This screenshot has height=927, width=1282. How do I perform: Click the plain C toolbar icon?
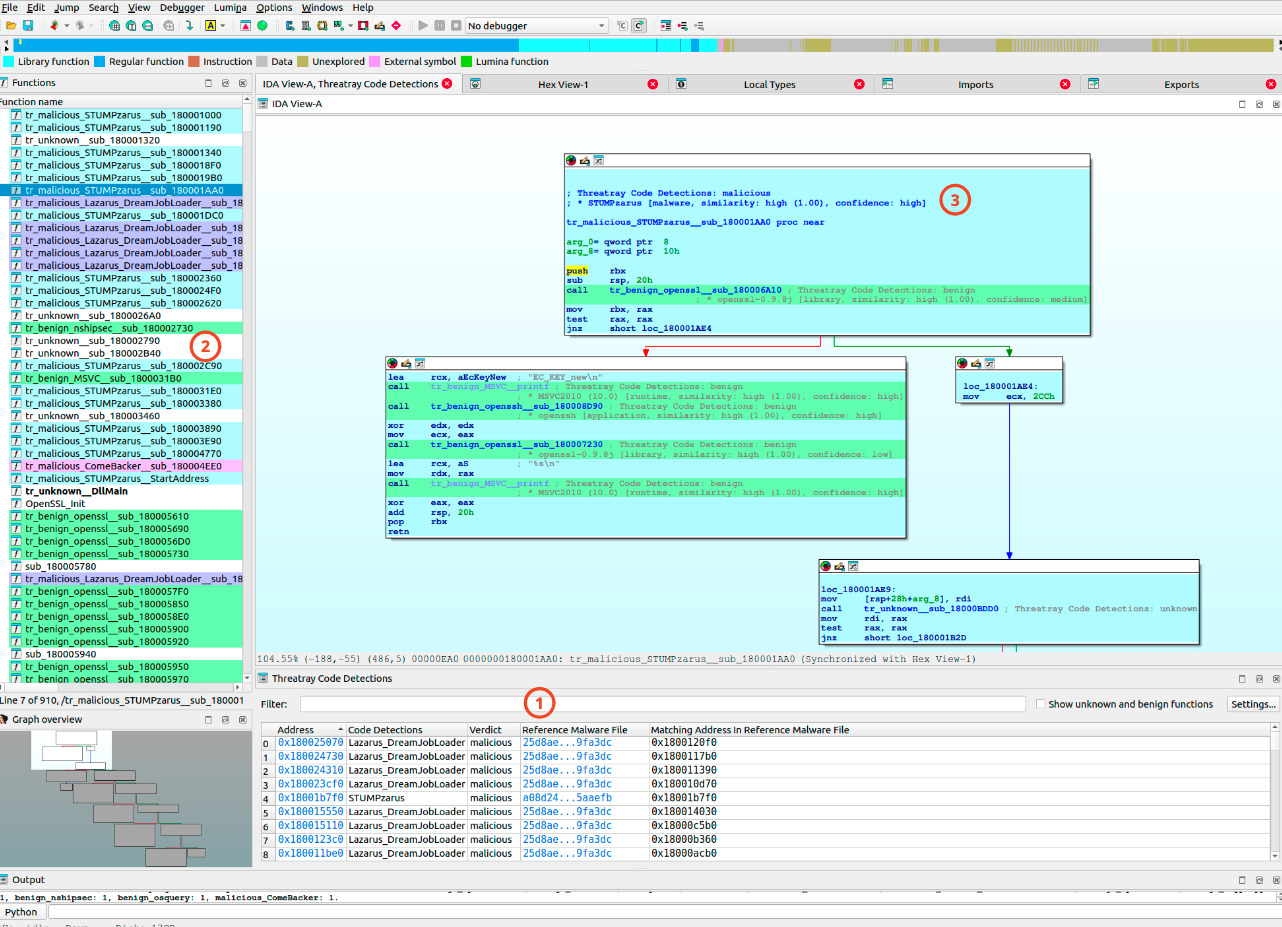[622, 25]
